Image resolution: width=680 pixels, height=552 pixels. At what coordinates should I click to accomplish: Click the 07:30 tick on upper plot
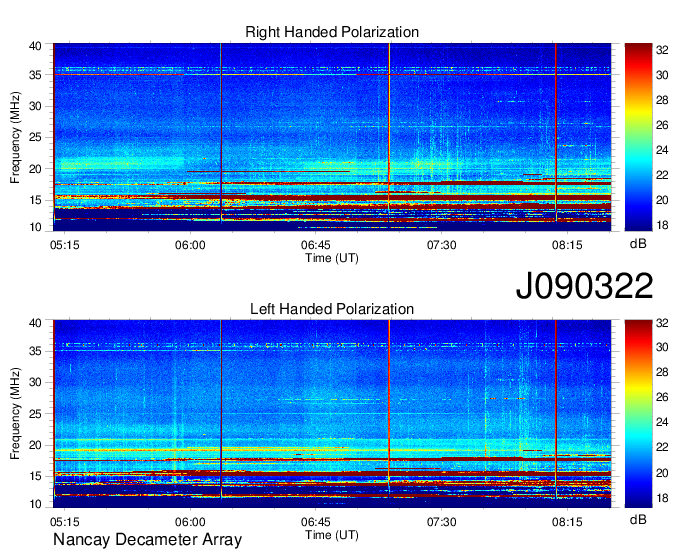441,245
